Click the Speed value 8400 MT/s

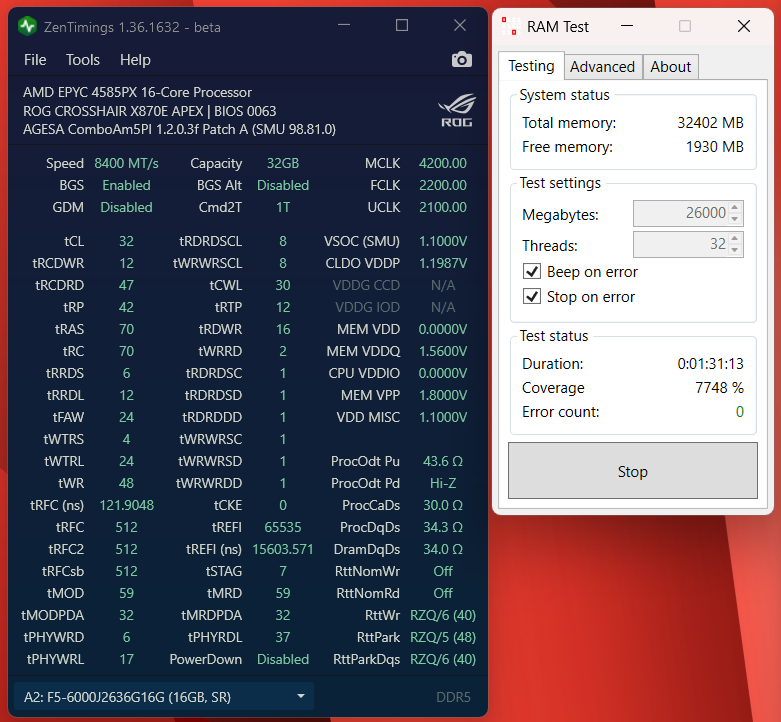[127, 163]
